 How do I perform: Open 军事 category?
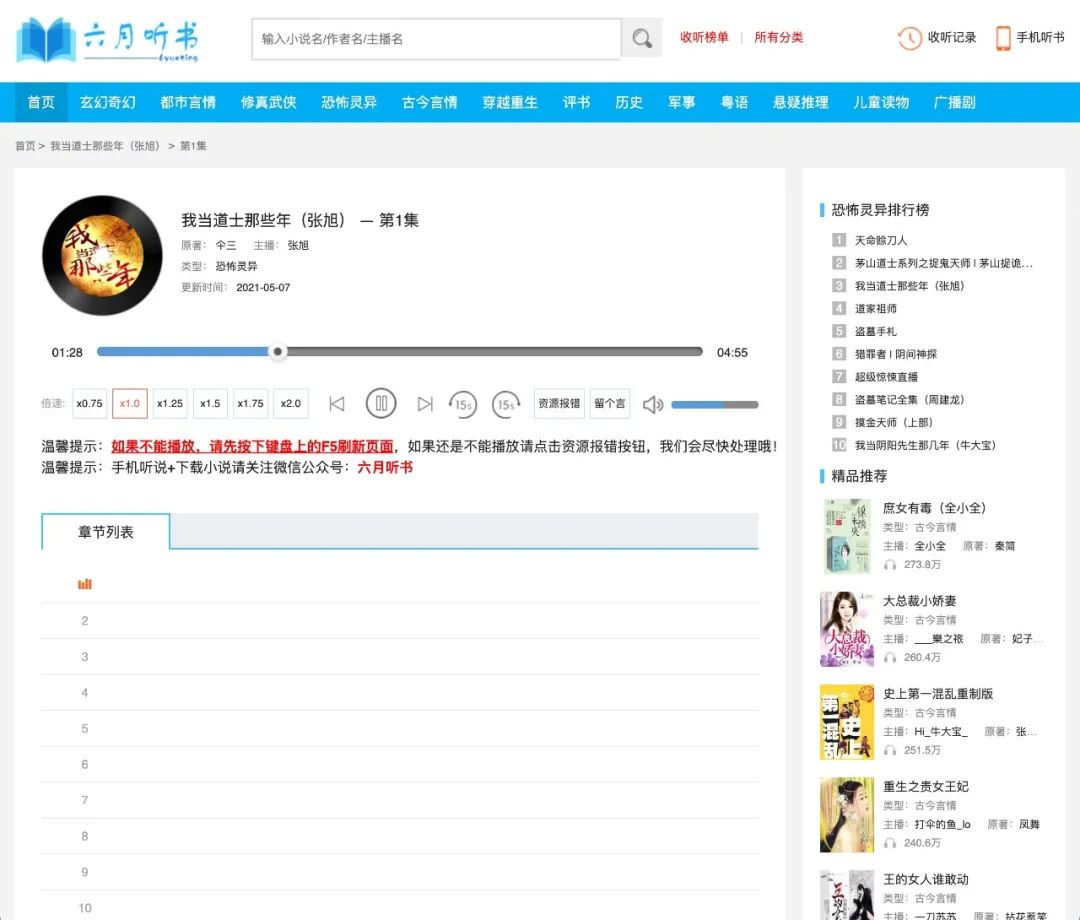(681, 103)
